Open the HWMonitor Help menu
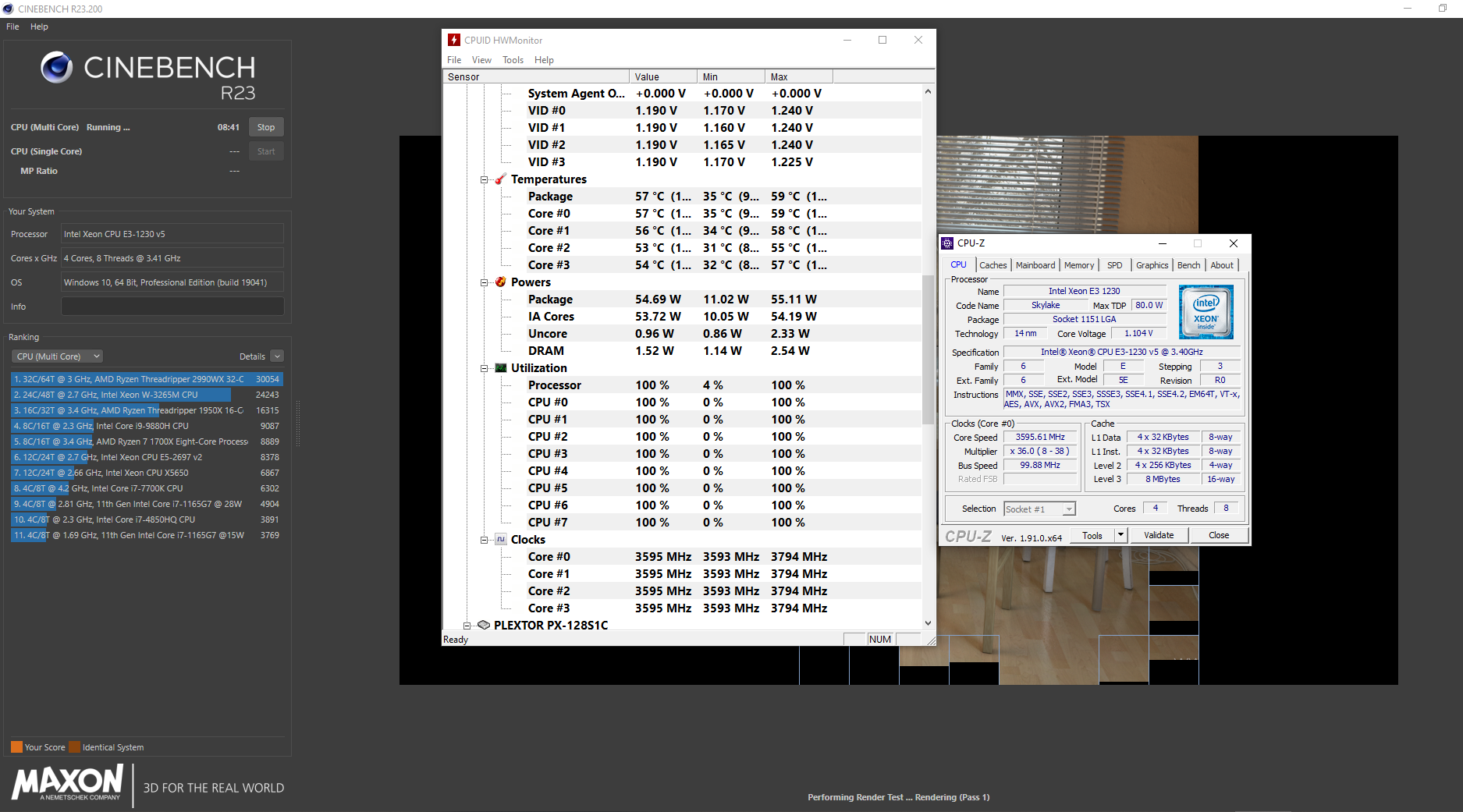 (544, 60)
